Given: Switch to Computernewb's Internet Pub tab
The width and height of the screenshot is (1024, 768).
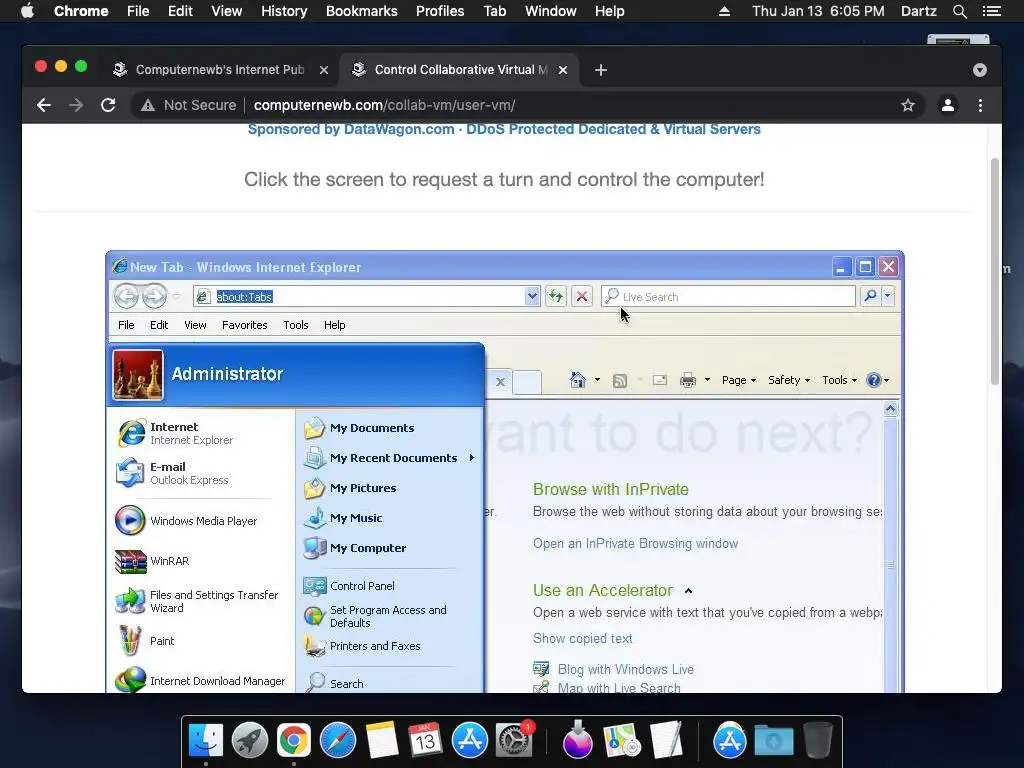Looking at the screenshot, I should click(219, 70).
